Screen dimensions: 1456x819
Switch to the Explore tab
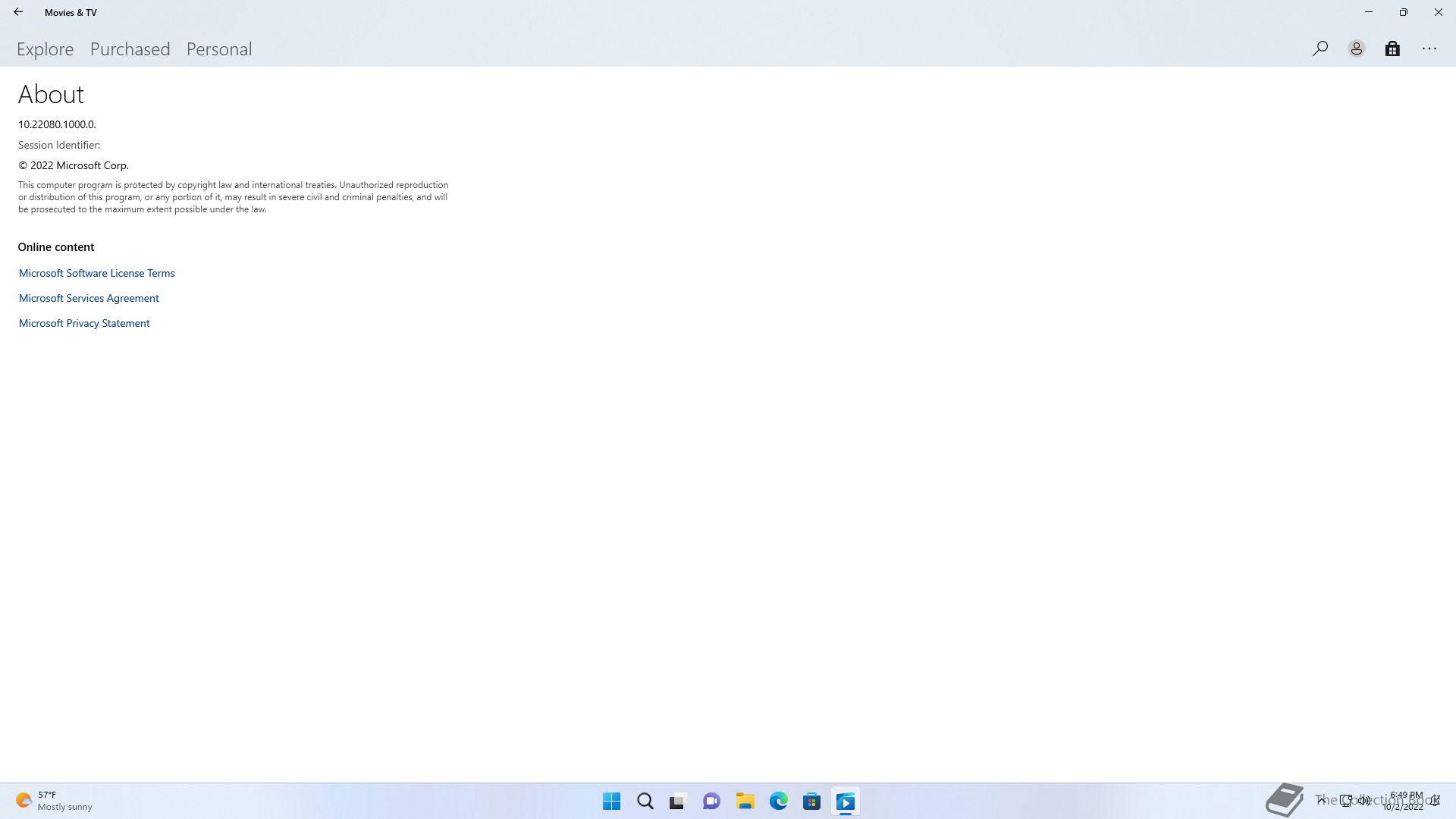[45, 49]
